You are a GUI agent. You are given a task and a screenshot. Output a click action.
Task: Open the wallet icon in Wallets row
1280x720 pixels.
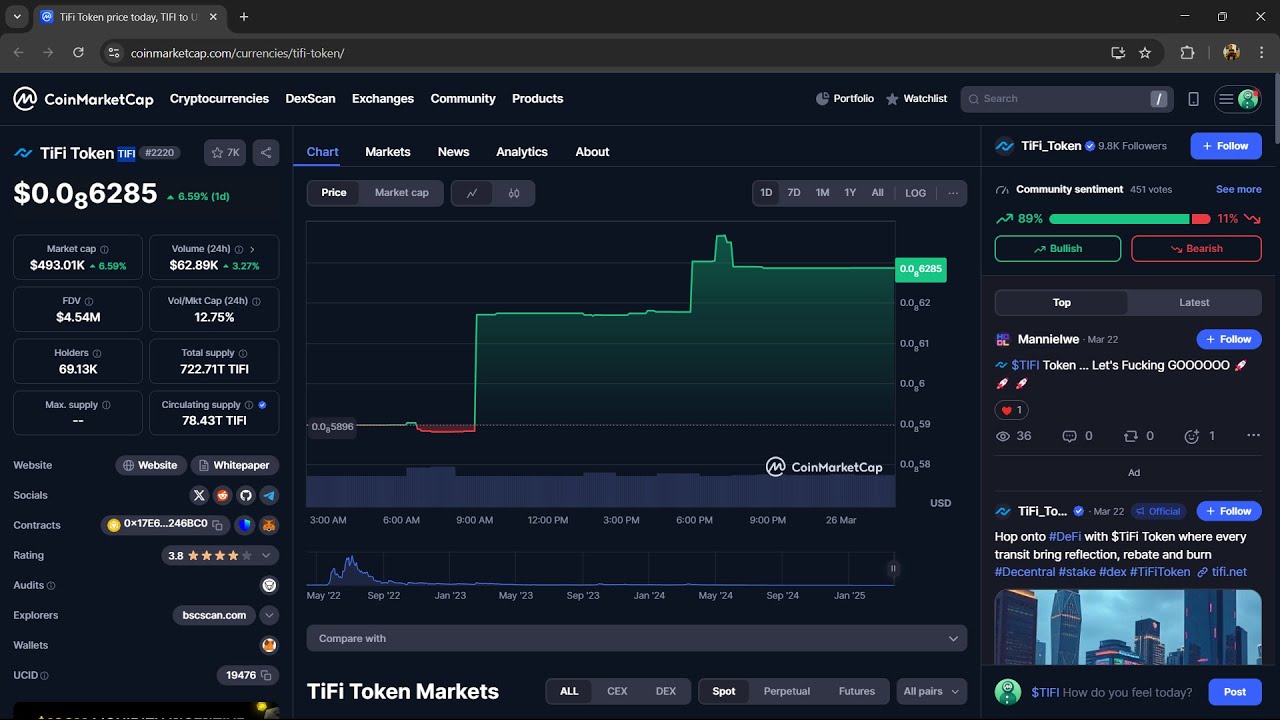point(269,645)
